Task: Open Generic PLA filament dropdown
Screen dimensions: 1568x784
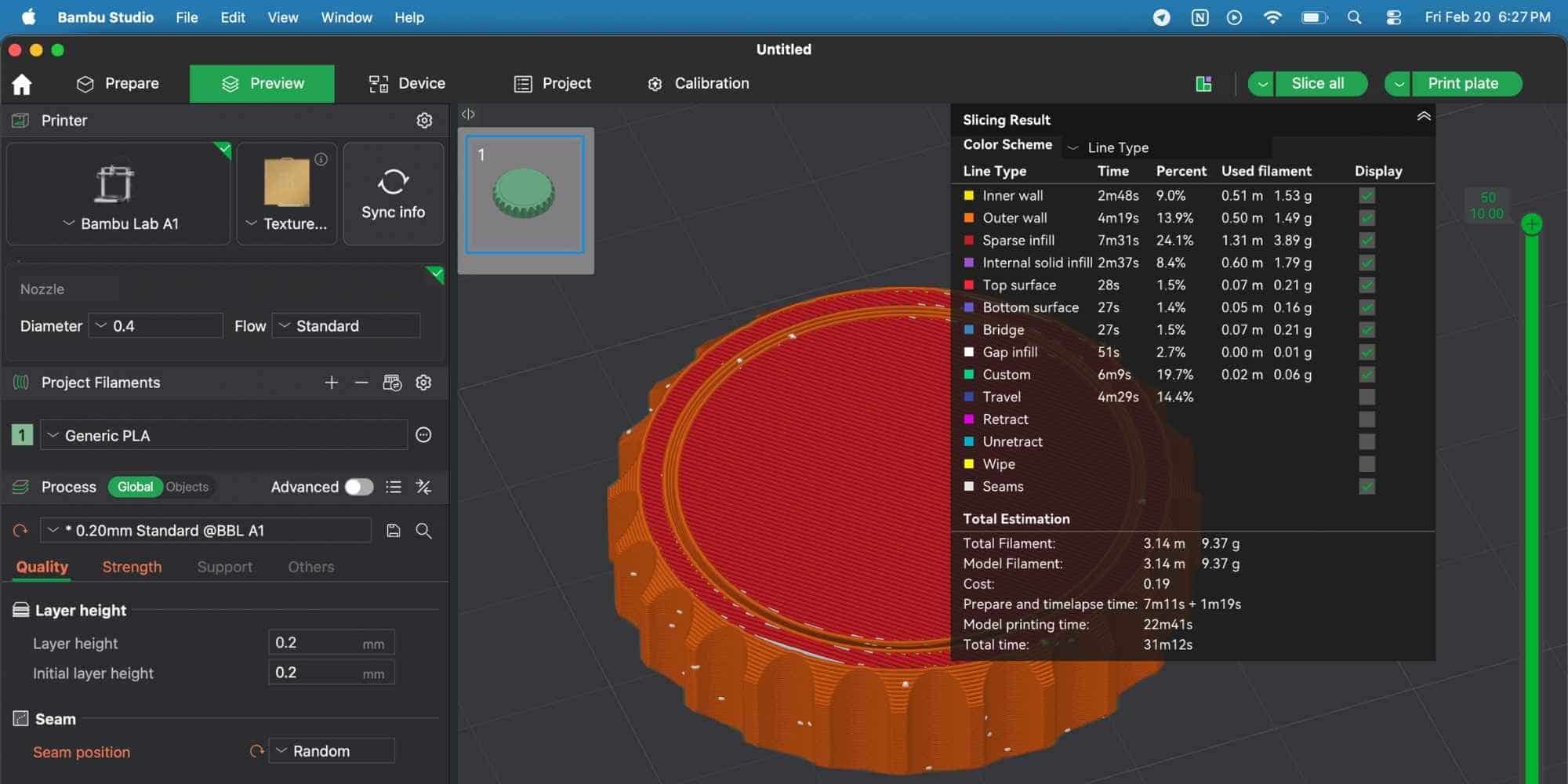Action: (x=224, y=435)
